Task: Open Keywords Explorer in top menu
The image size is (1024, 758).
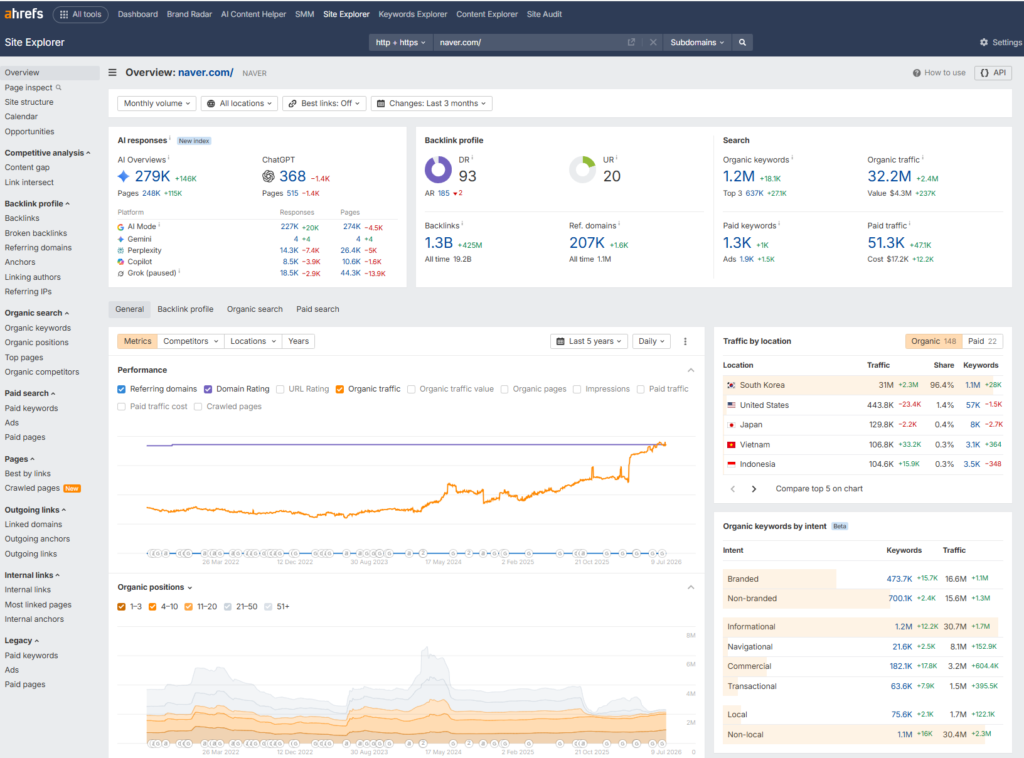Action: (x=413, y=14)
